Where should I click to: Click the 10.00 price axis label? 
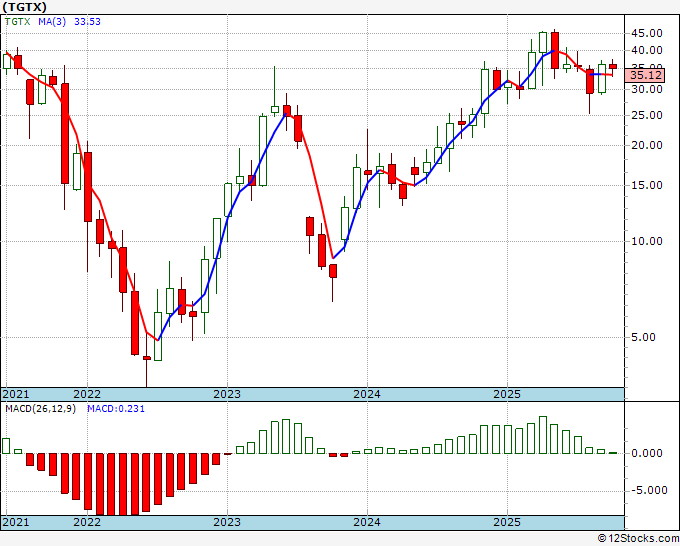point(647,241)
